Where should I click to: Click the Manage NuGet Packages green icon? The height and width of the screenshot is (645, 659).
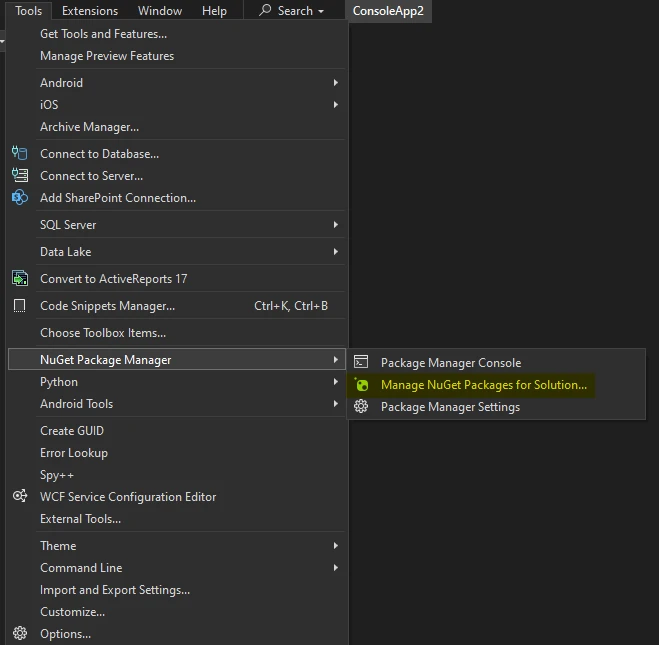[361, 385]
